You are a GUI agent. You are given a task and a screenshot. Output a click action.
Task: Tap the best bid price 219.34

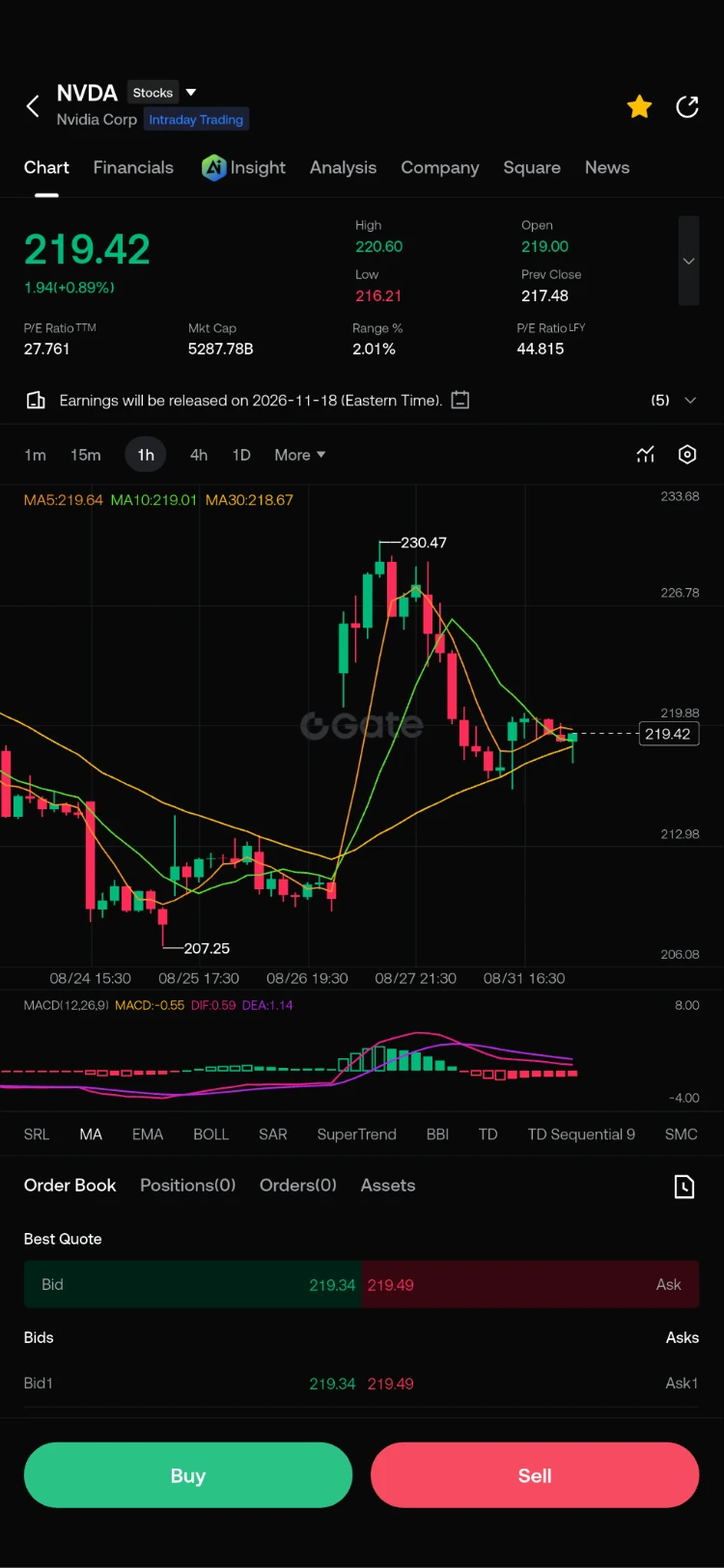click(332, 1285)
